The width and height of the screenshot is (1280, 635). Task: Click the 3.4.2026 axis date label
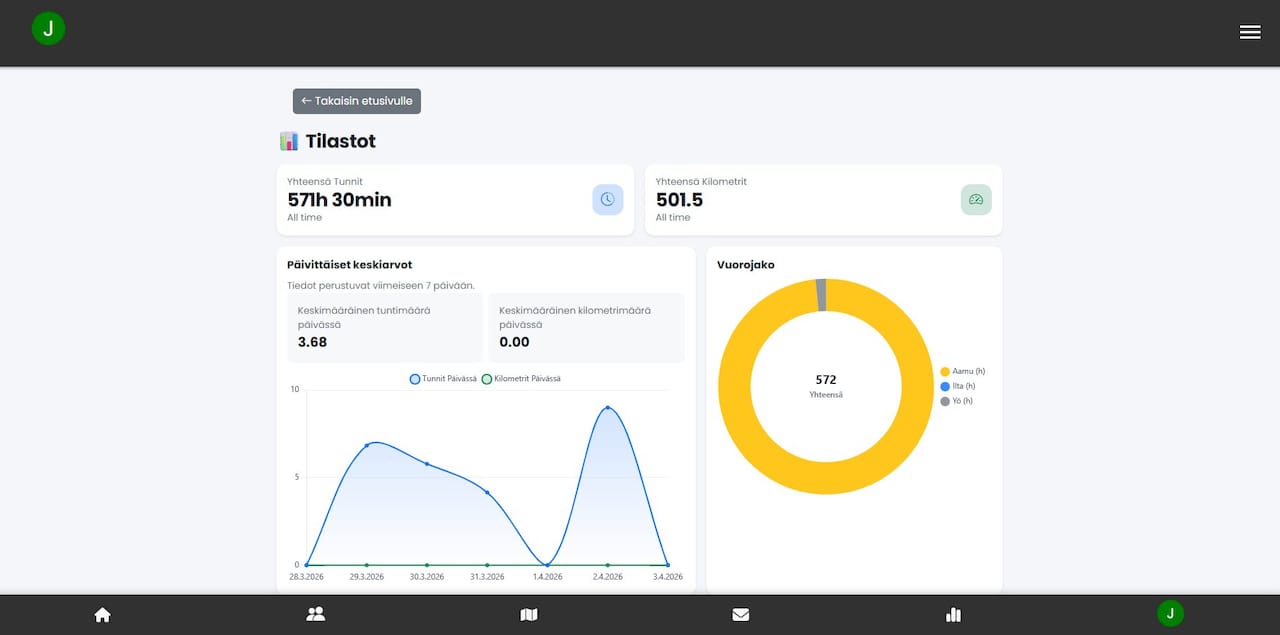[x=667, y=577]
